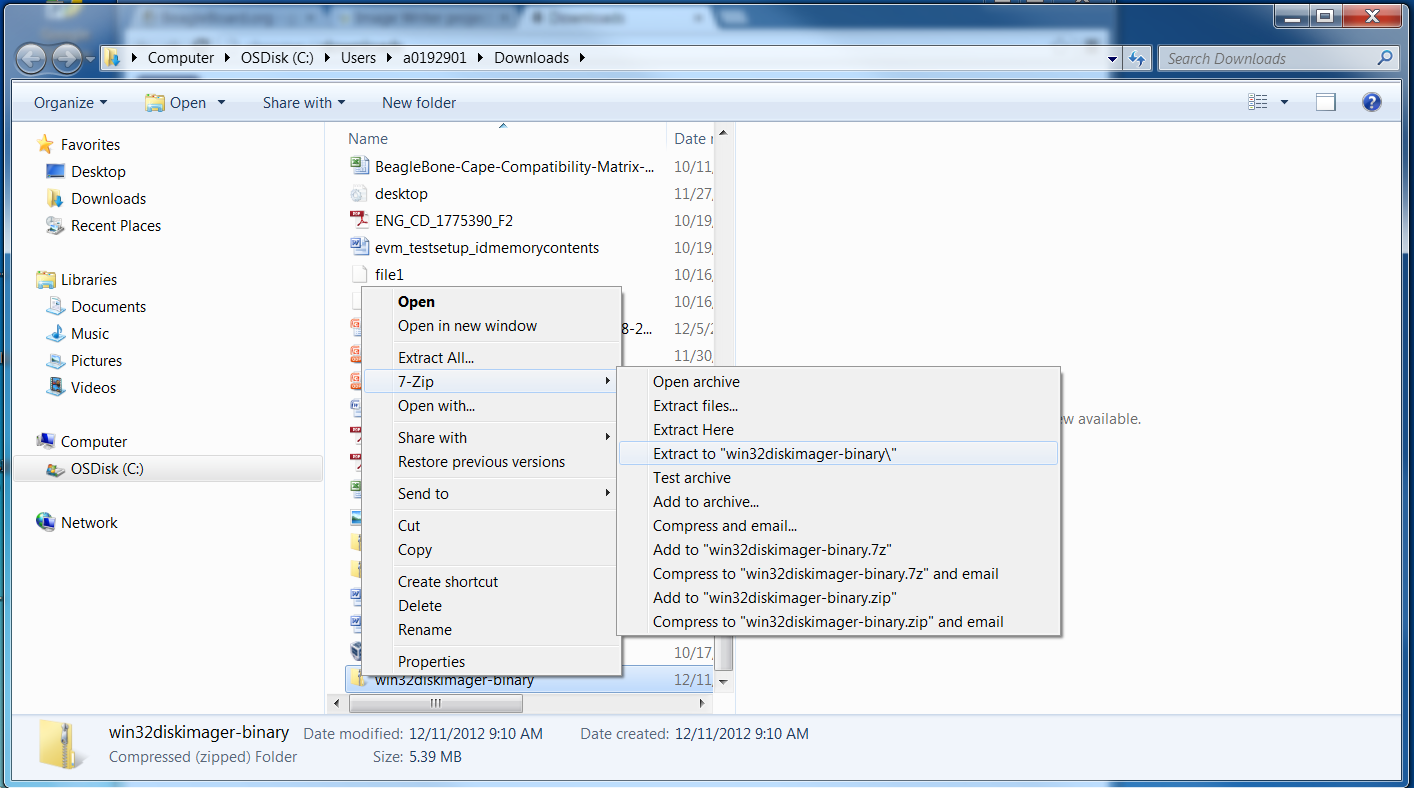Open the view options dropdown arrow

point(1284,102)
